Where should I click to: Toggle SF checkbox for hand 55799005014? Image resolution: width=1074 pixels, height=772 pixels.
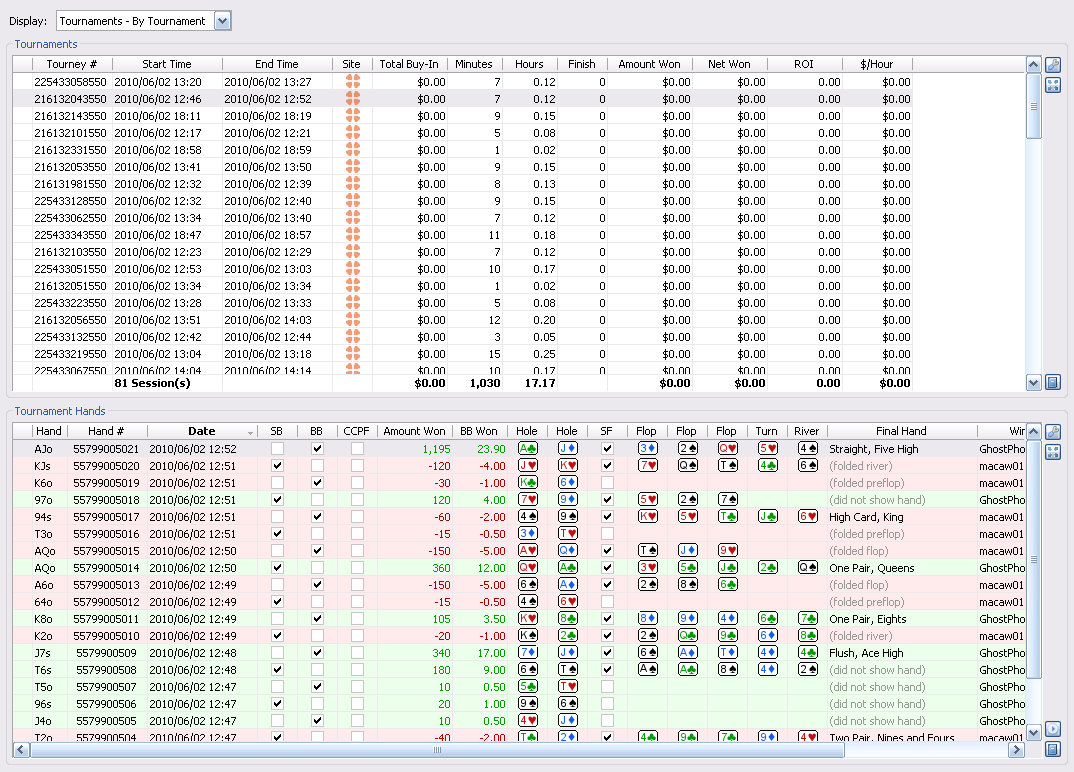click(606, 568)
